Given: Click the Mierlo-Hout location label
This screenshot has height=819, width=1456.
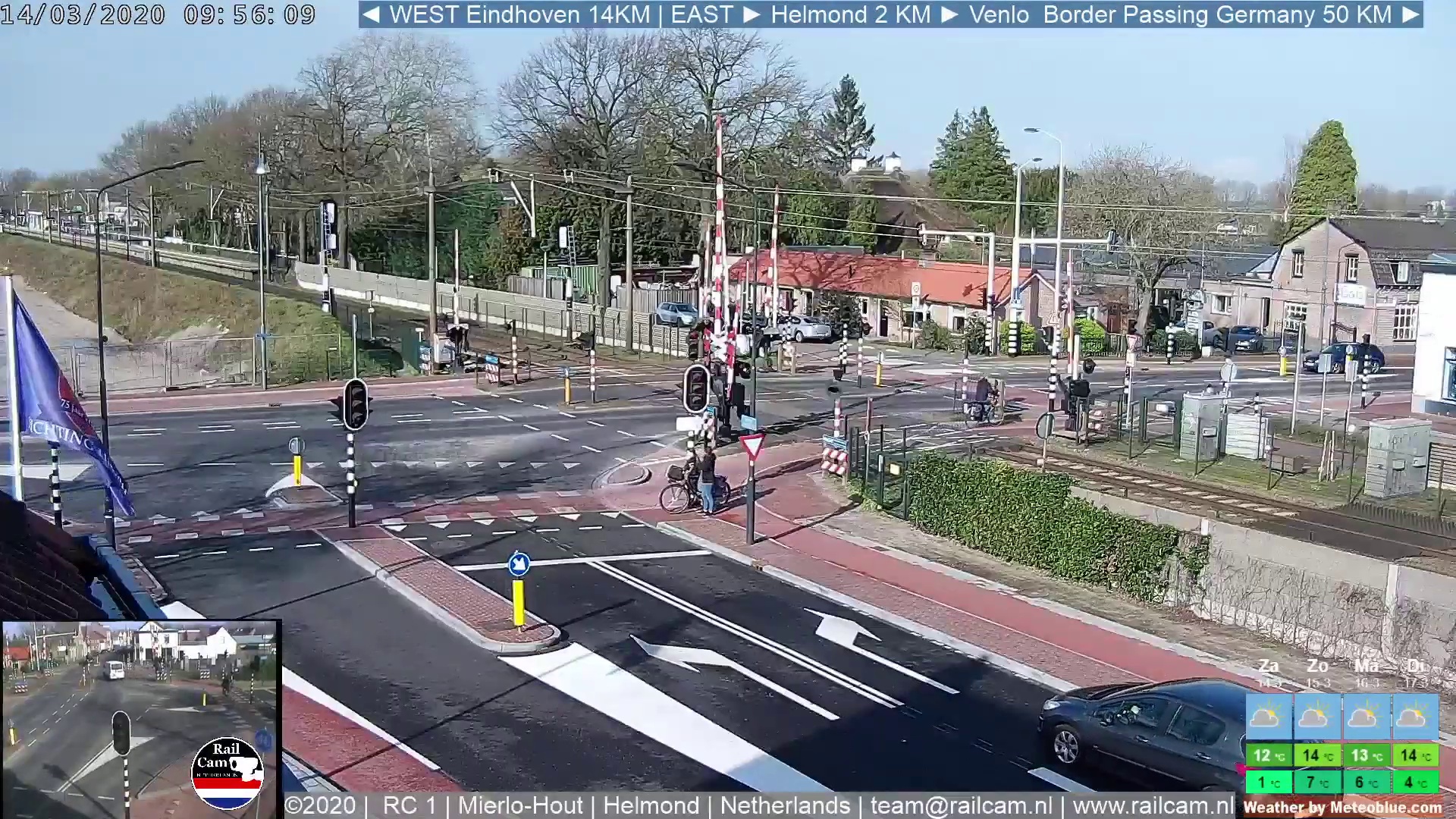Looking at the screenshot, I should pos(520,805).
